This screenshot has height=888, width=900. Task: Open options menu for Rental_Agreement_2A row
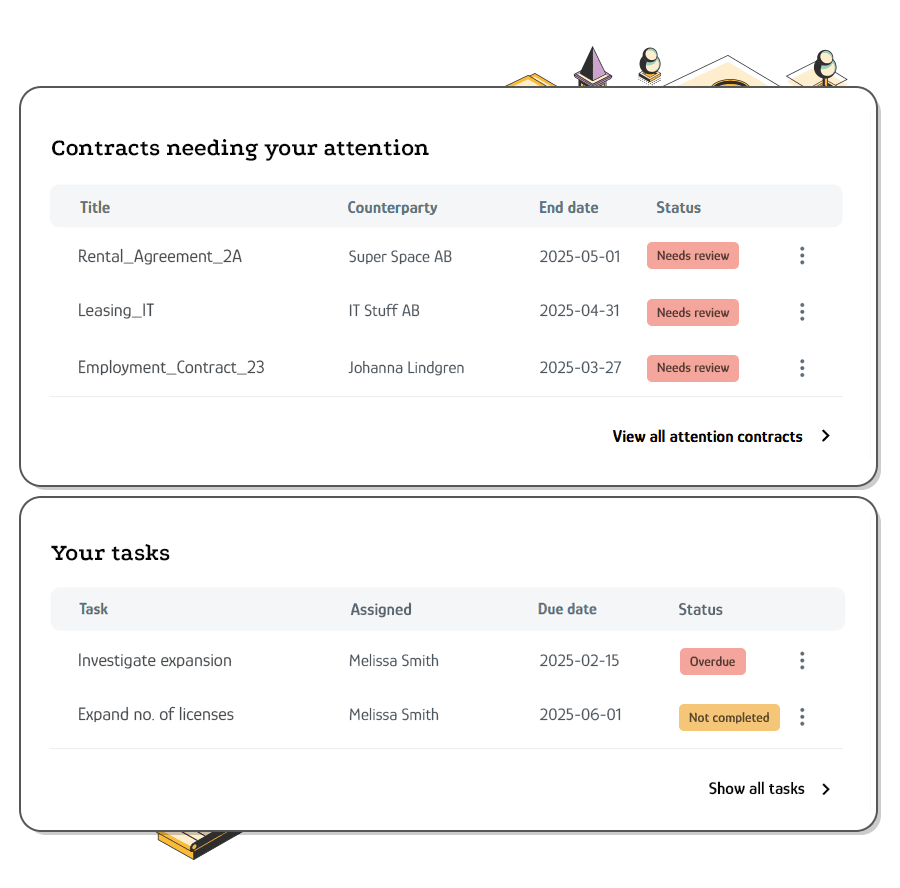(802, 255)
